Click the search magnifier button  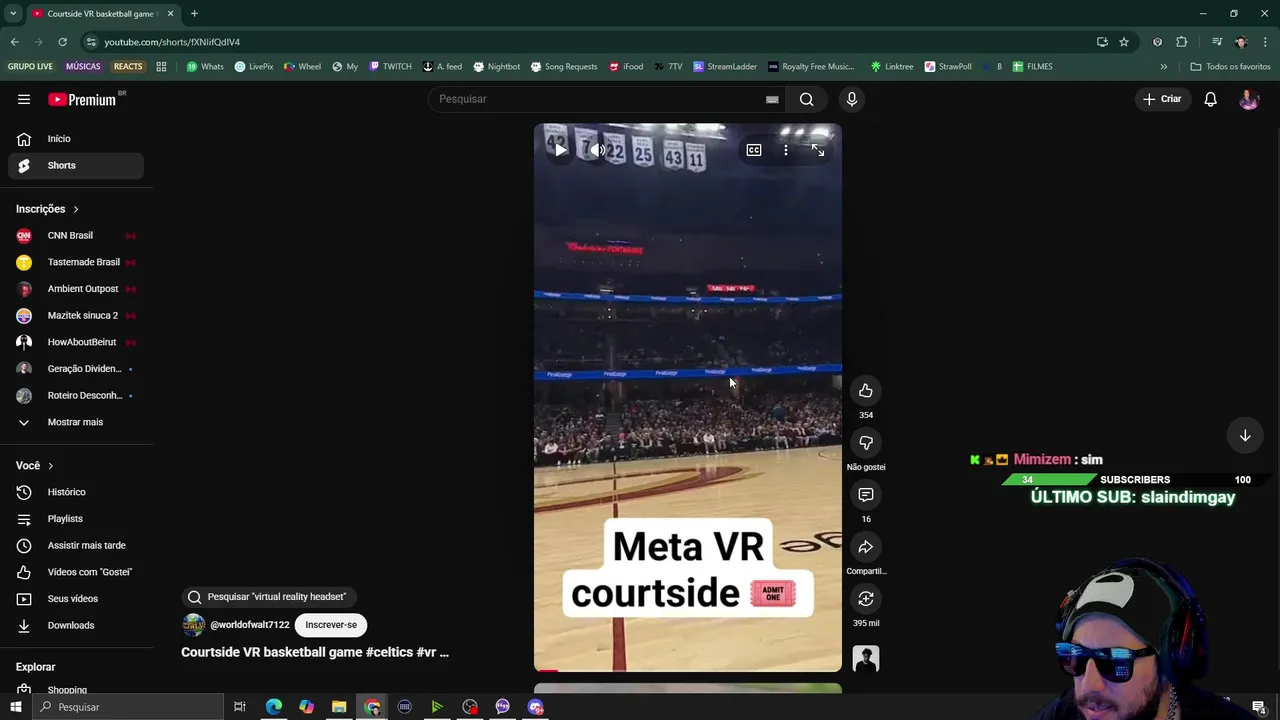tap(806, 99)
